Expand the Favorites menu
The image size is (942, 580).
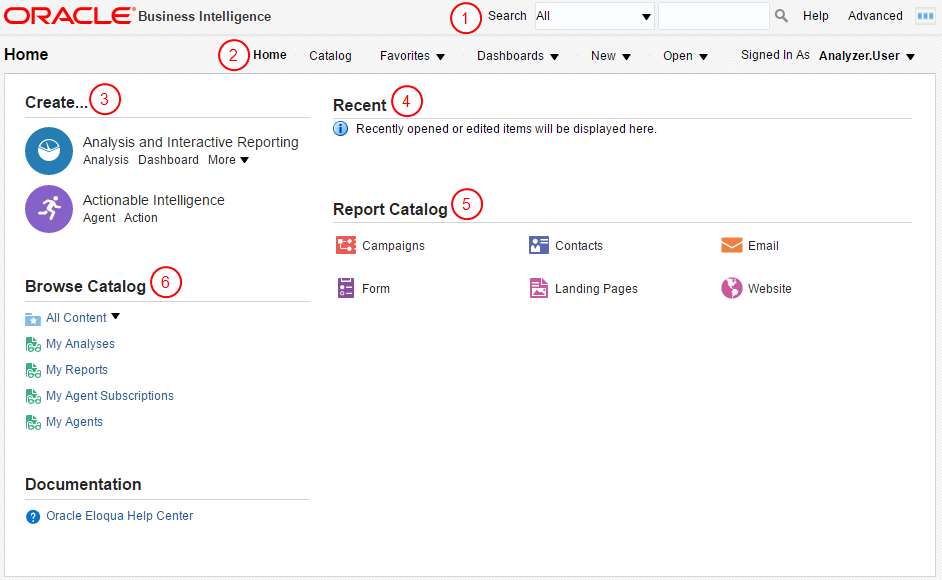[412, 56]
